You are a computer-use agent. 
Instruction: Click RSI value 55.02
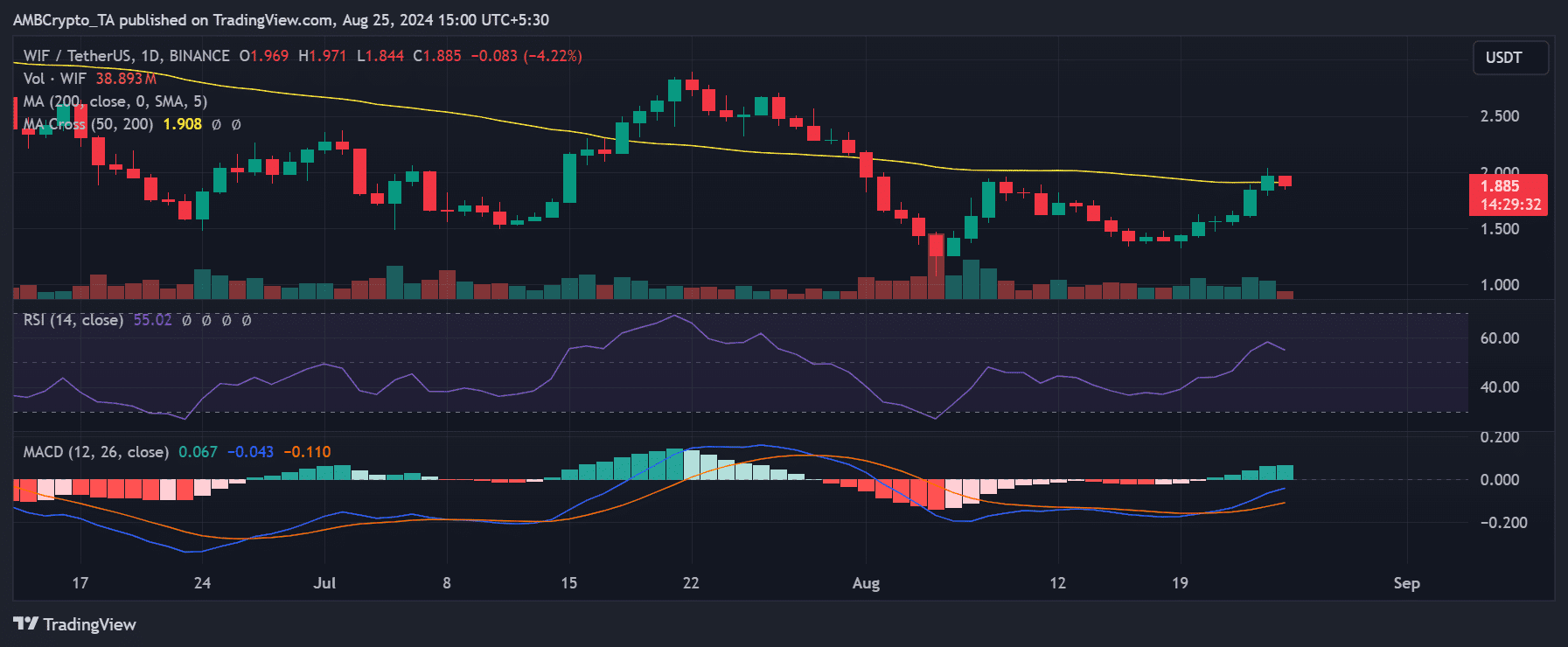point(152,320)
